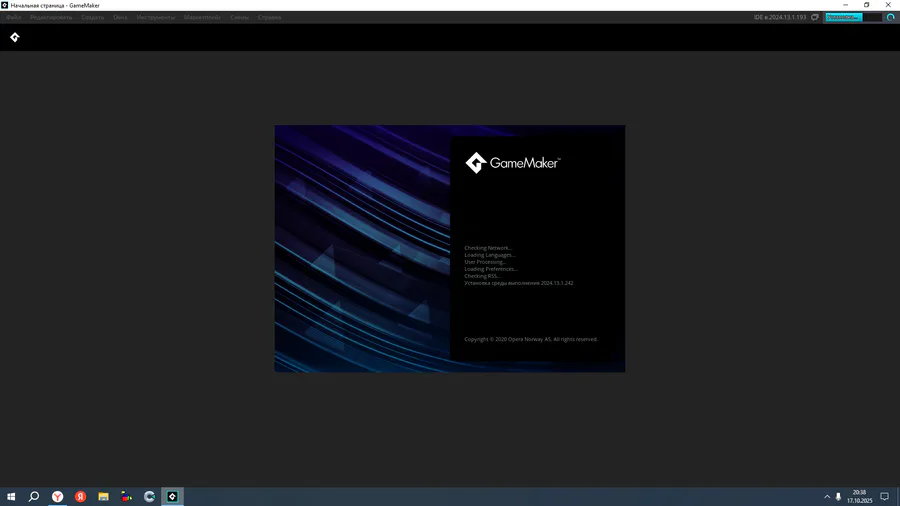
Task: Open the colorful app icon next to File Explorer
Action: [x=126, y=496]
